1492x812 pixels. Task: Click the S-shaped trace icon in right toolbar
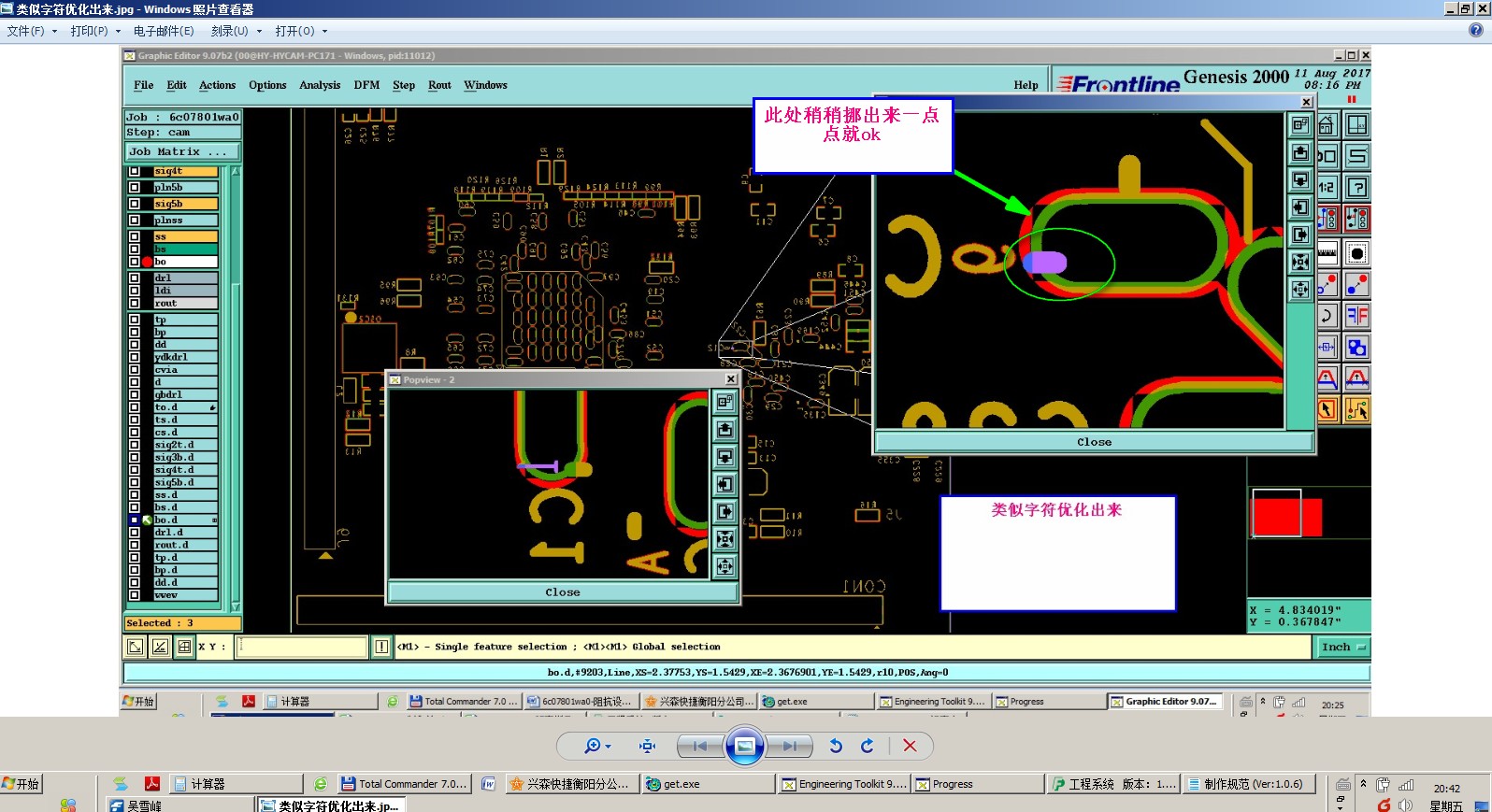(1357, 155)
